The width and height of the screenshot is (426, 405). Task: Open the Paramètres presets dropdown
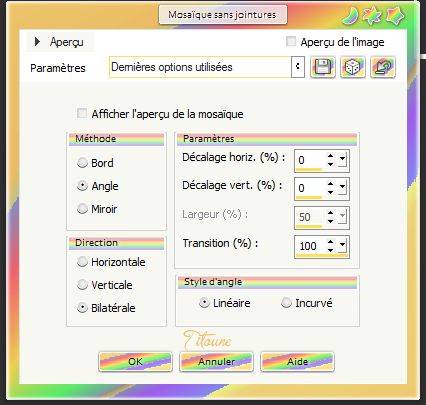pos(298,67)
